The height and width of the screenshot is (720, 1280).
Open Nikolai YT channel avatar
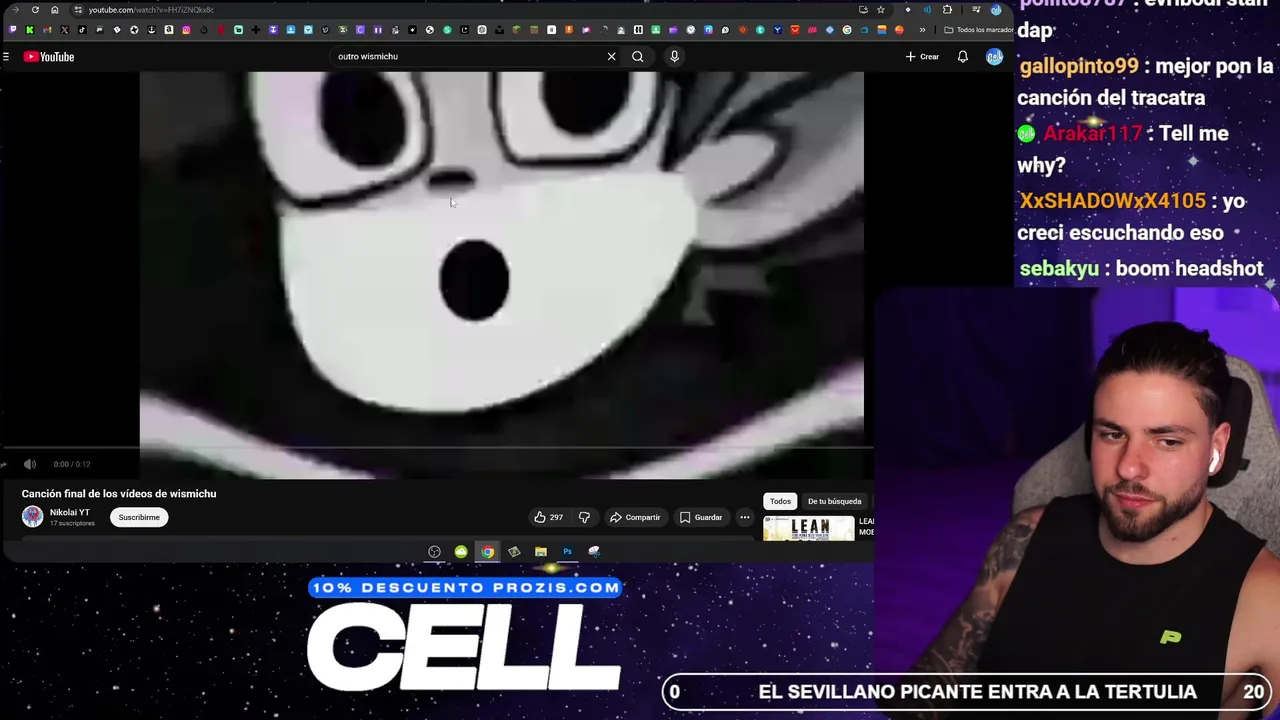tap(33, 517)
